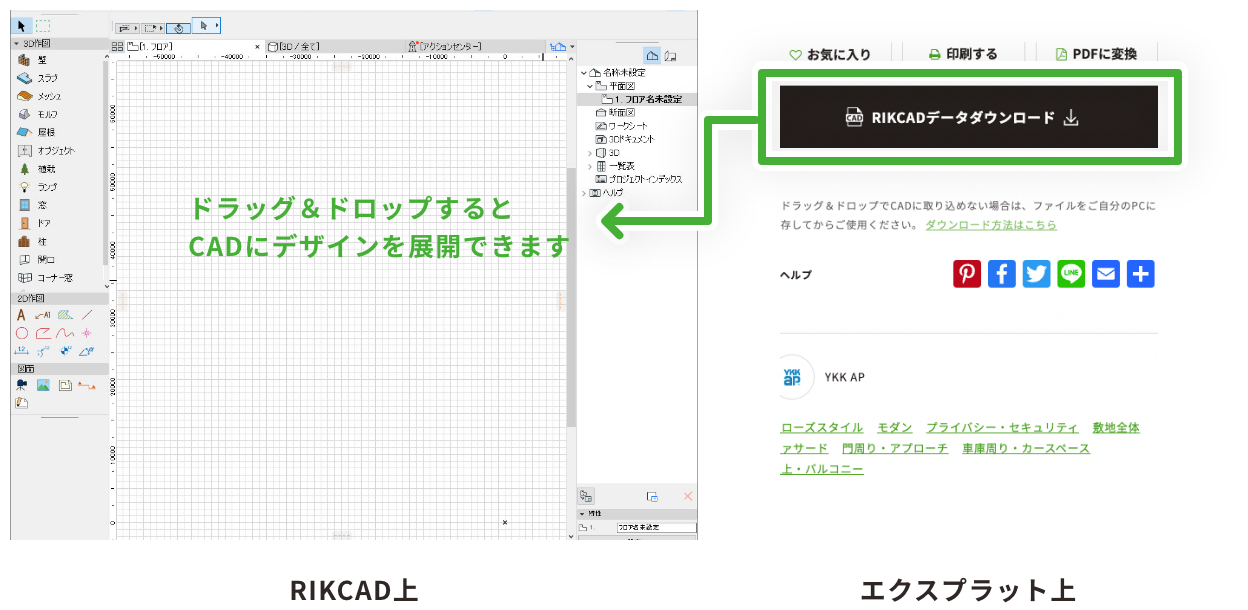1248x610 pixels.
Task: Expand the 3D node in navigator tree
Action: [590, 153]
